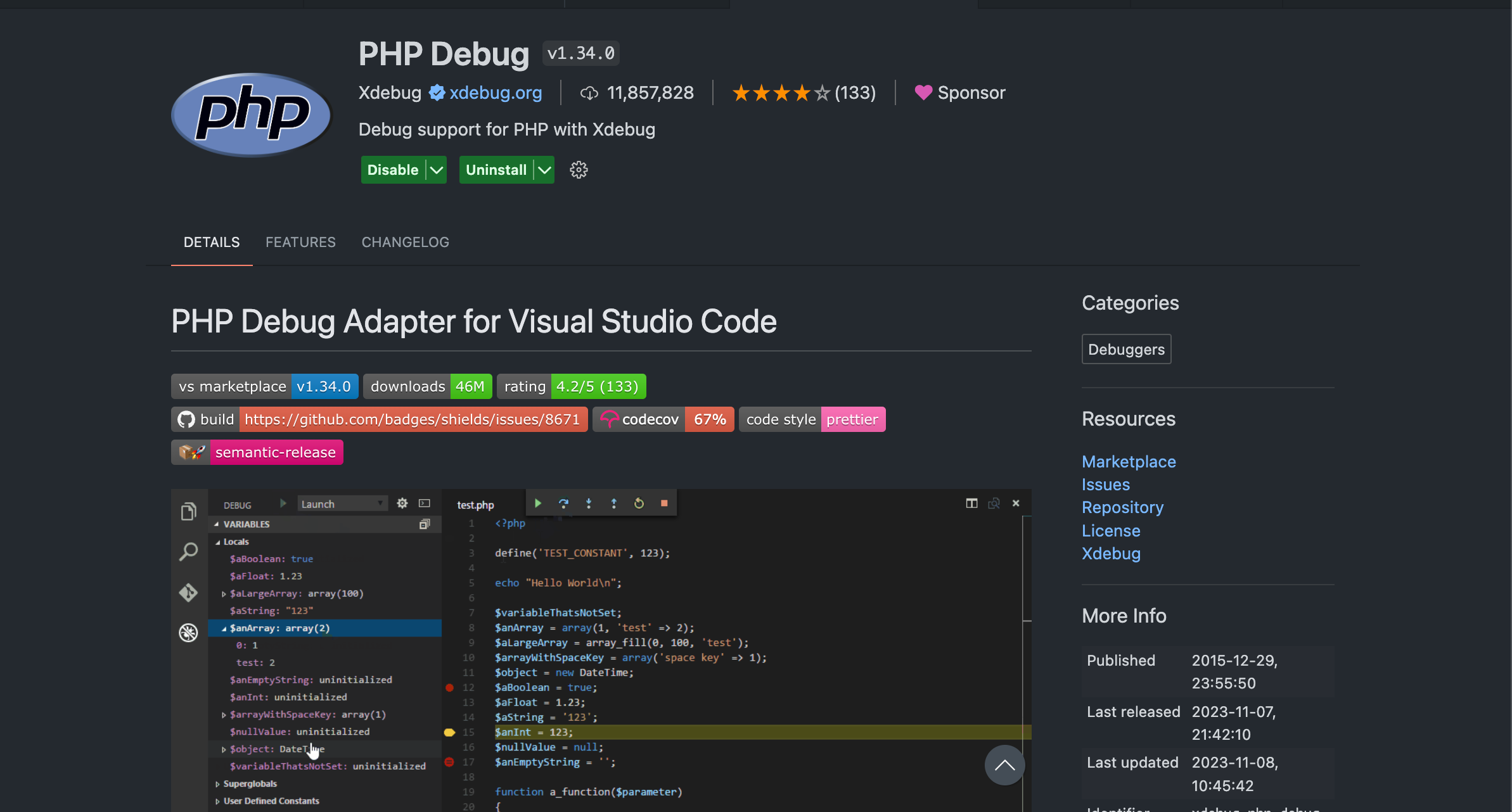This screenshot has width=1512, height=812.
Task: Open the Uninstall options dropdown arrow
Action: click(x=544, y=170)
